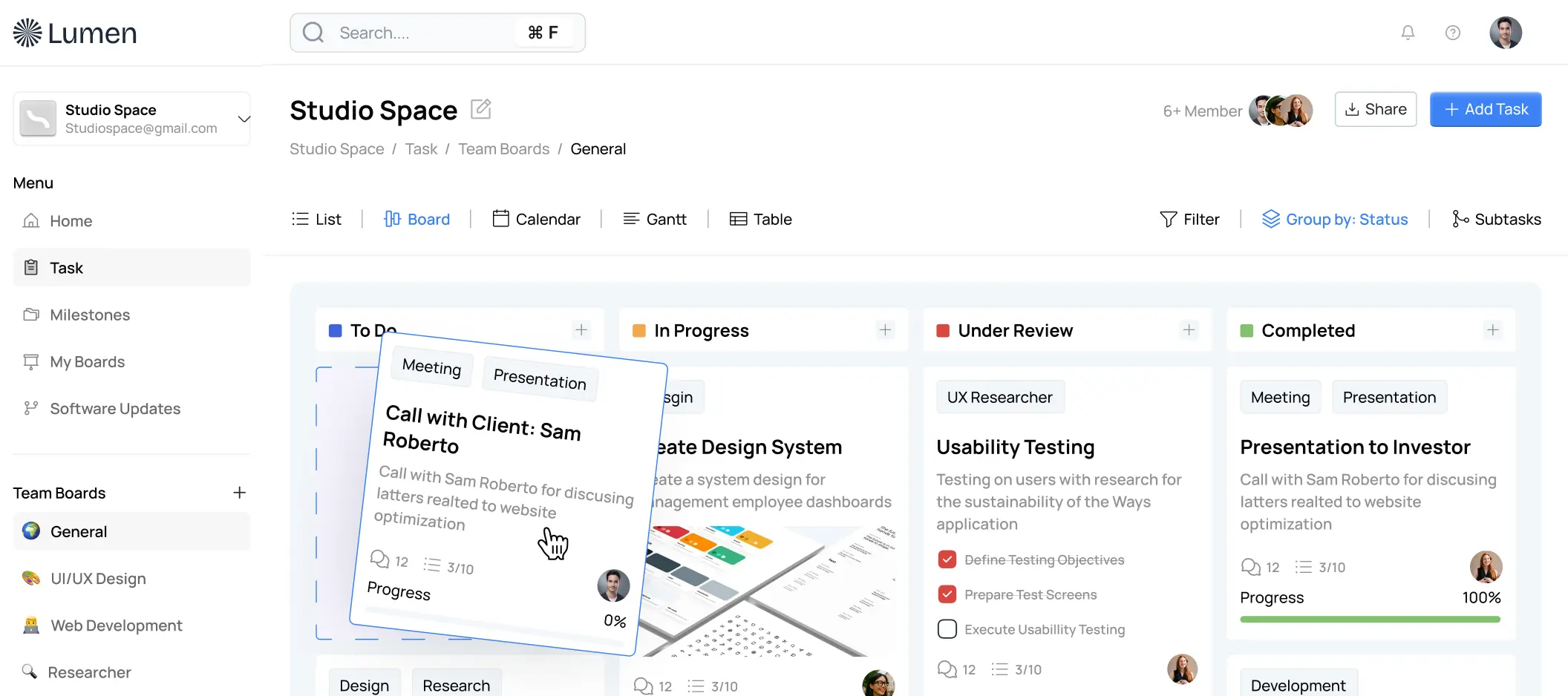
Task: Check the Execute Usability Testing checkbox
Action: 947,628
